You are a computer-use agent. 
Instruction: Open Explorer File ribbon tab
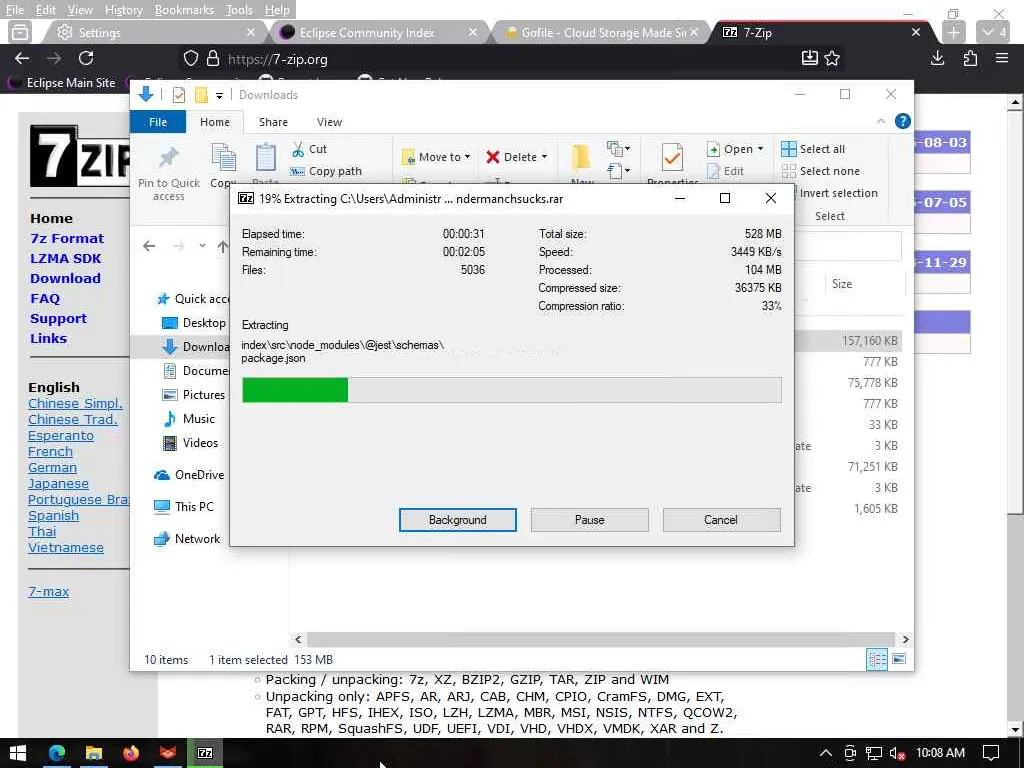(x=158, y=122)
